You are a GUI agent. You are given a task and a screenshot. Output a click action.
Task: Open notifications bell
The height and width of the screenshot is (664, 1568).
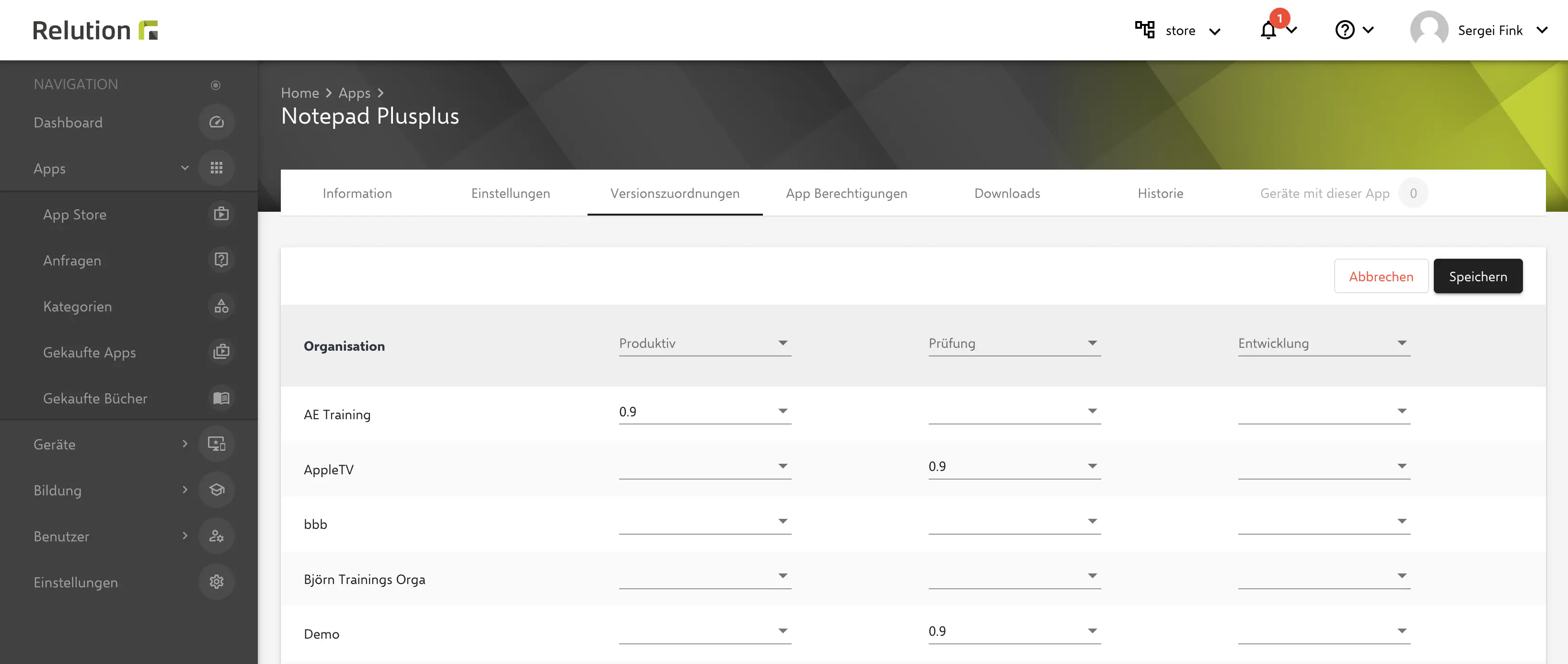tap(1268, 30)
